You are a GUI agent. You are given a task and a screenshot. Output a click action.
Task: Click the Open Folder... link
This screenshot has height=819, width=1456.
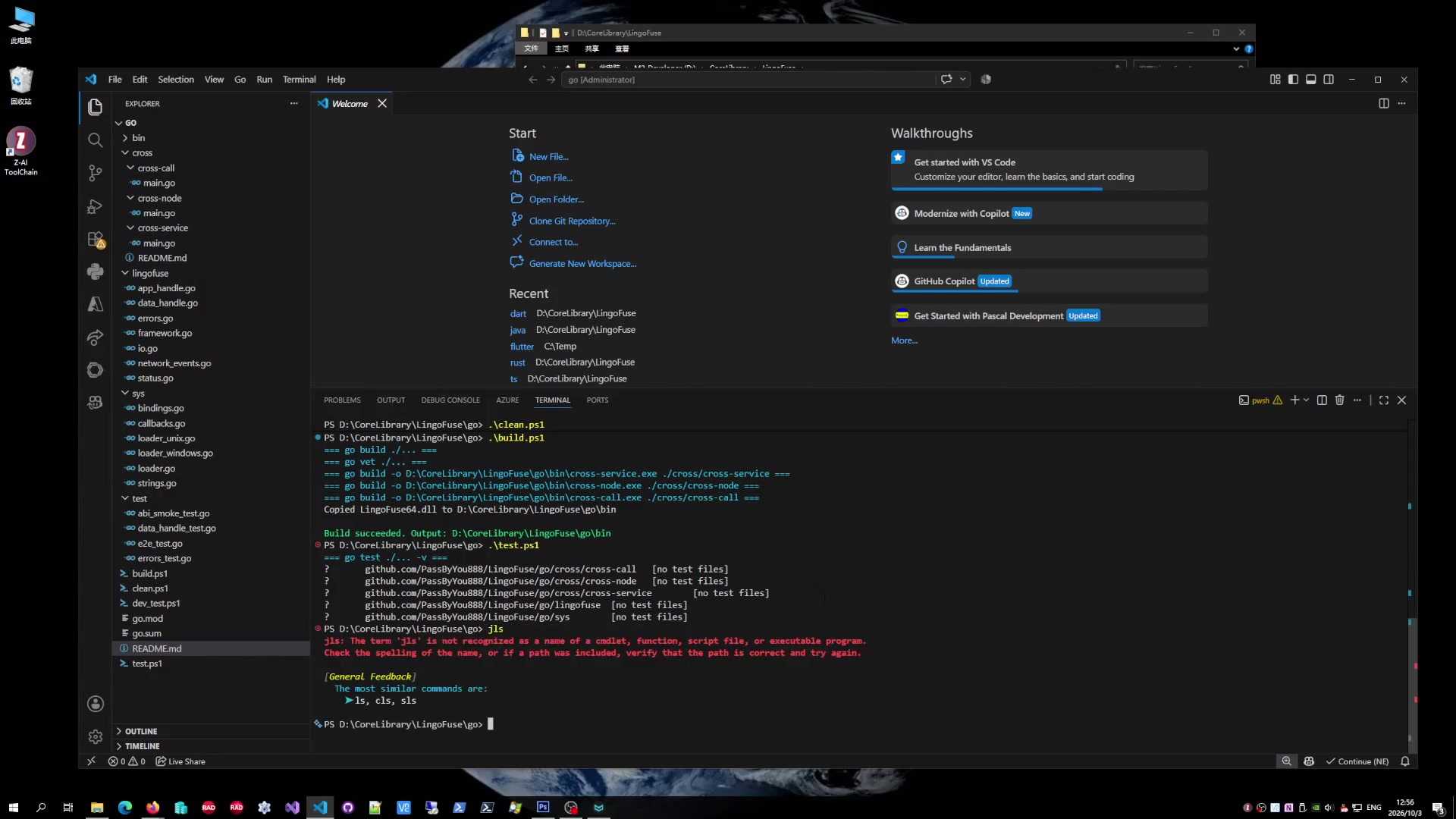click(x=557, y=199)
